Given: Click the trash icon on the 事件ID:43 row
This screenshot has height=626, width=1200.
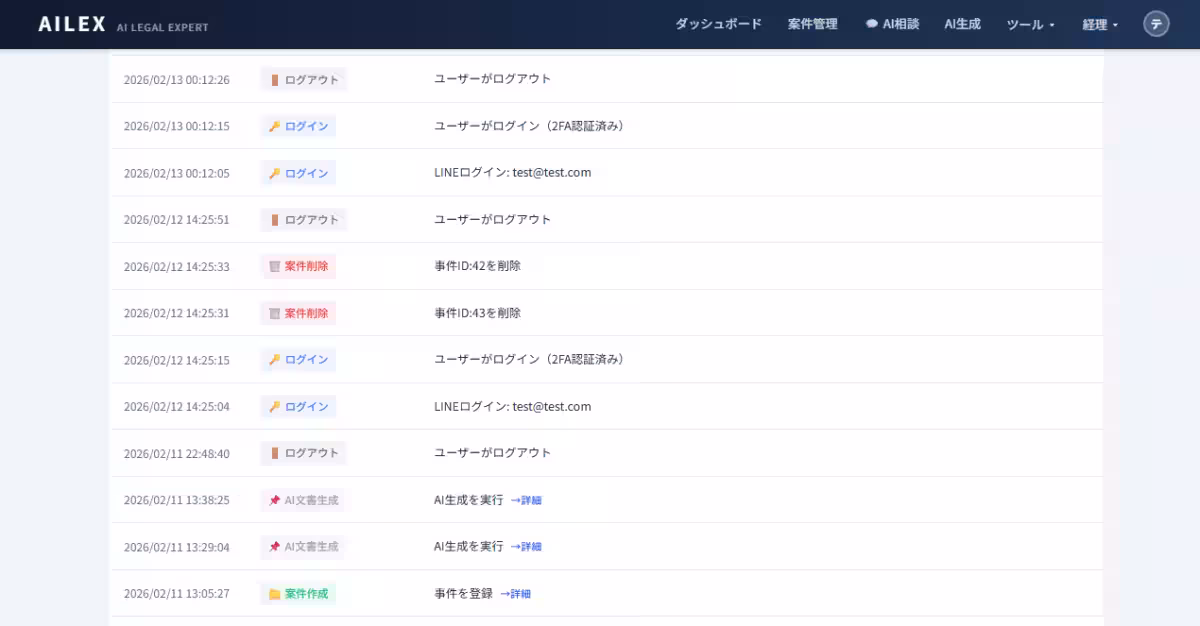Looking at the screenshot, I should 274,312.
